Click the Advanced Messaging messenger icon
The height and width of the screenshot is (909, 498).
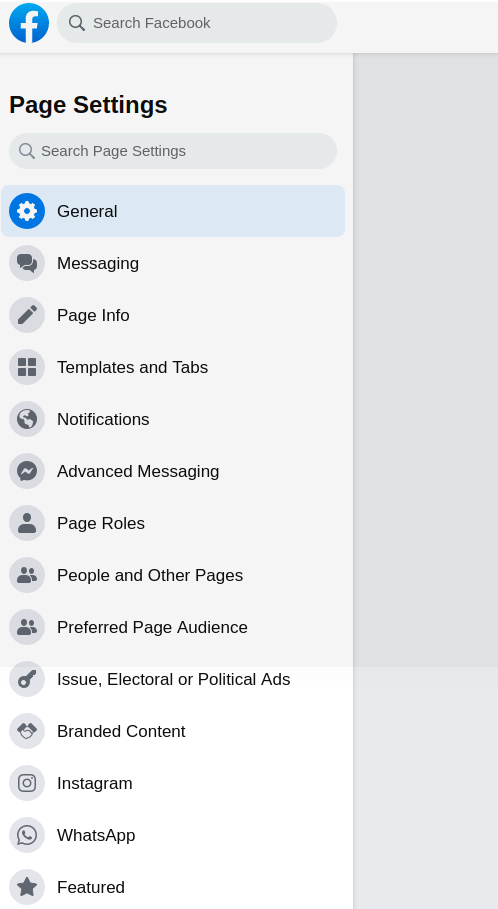coord(27,471)
